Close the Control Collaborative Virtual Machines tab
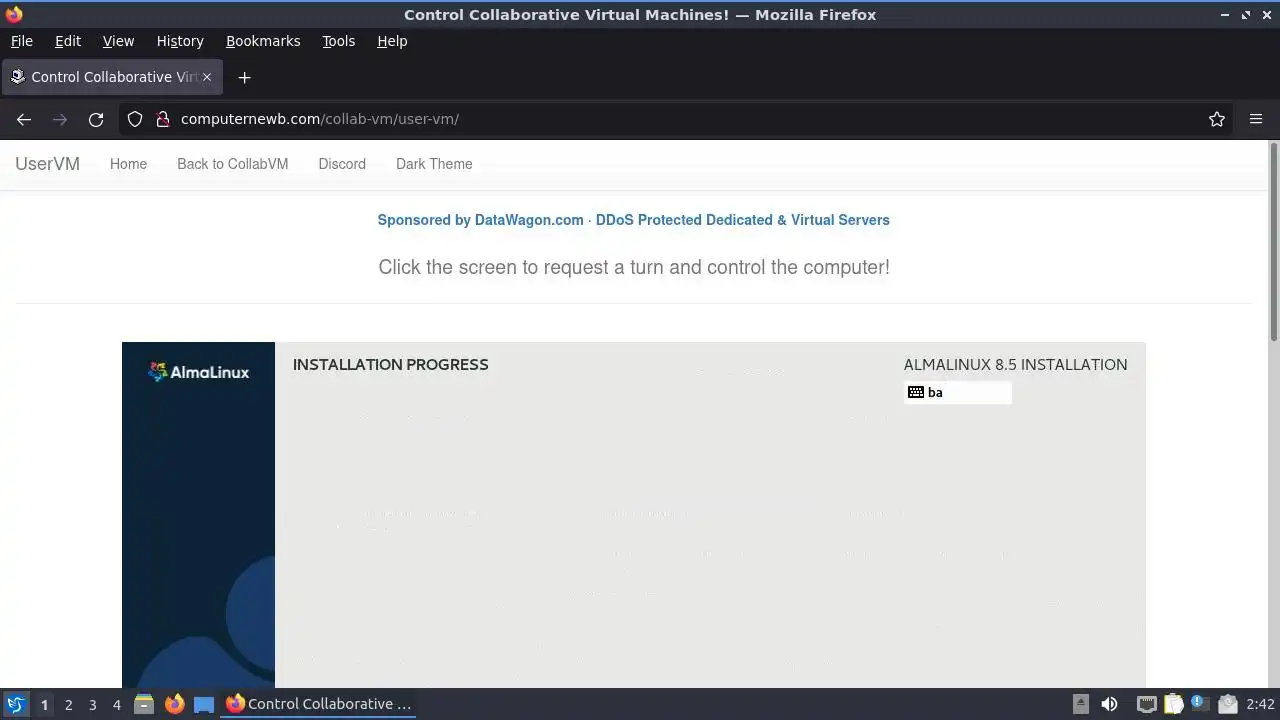The image size is (1280, 720). [208, 77]
